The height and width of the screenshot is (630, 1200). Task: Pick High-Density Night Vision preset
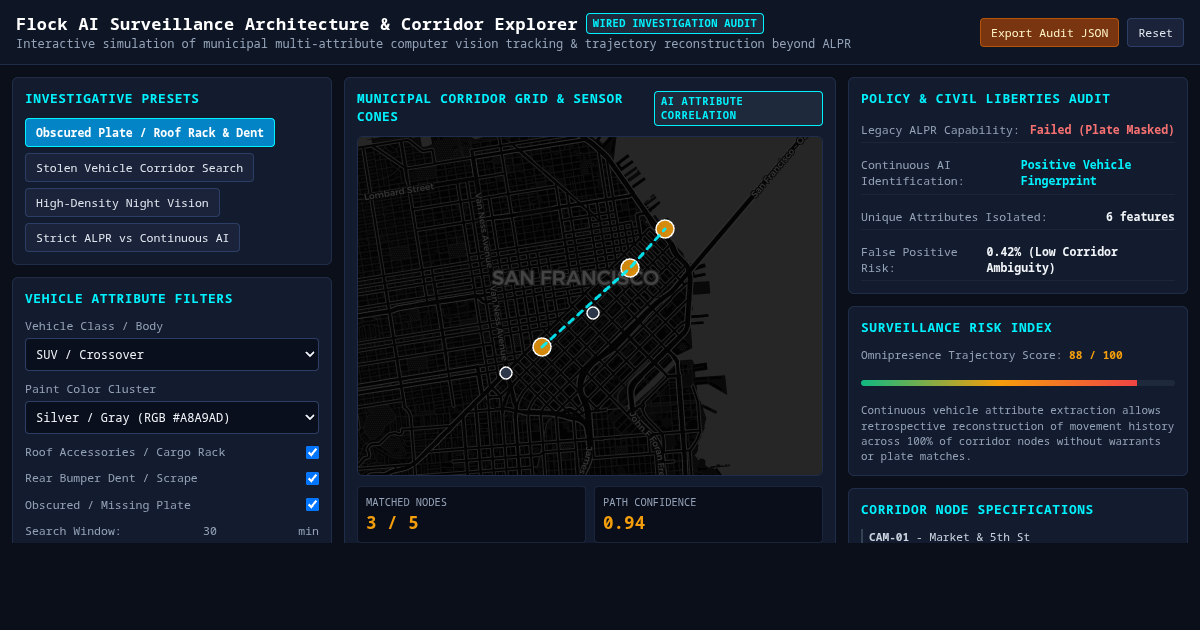[122, 203]
